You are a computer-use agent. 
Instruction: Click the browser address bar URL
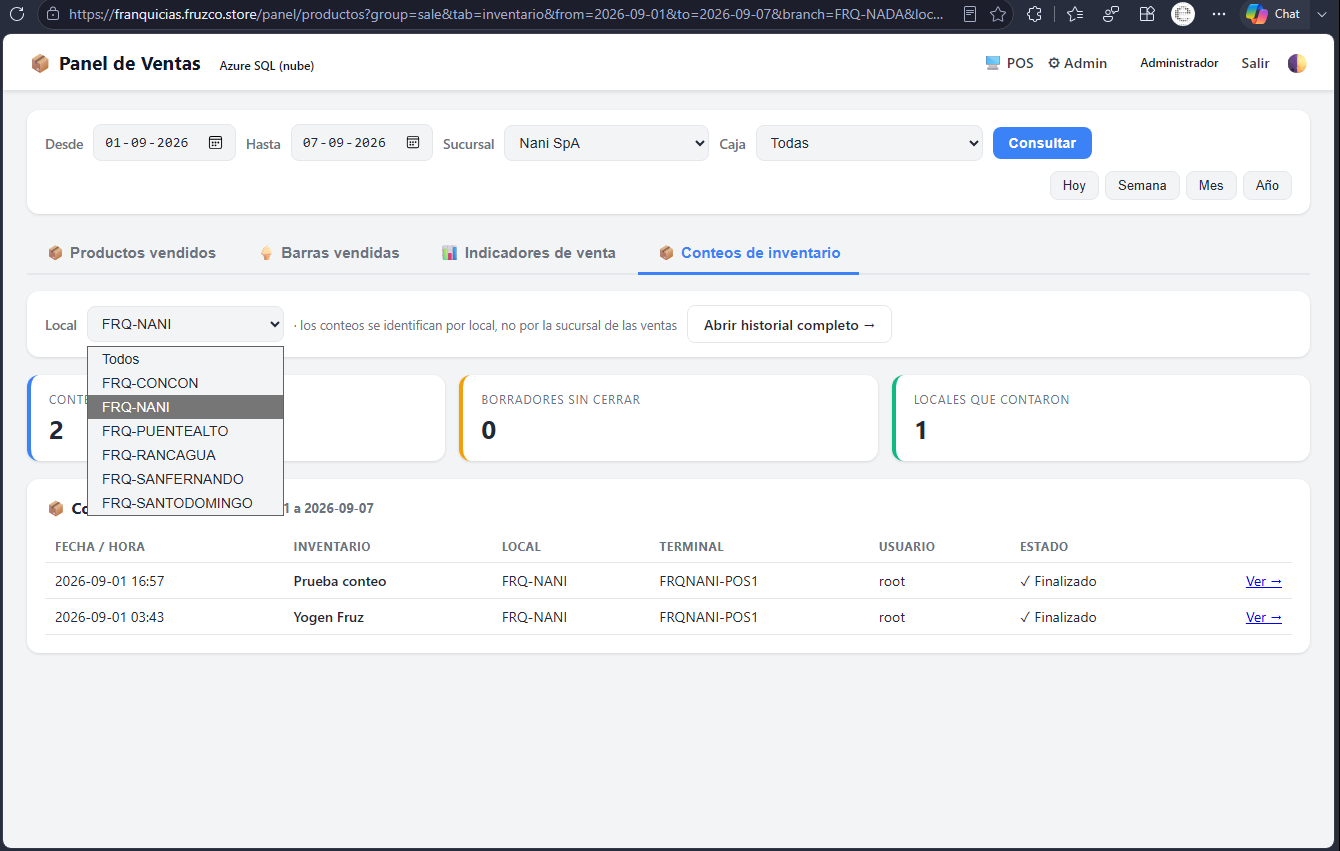pyautogui.click(x=506, y=14)
